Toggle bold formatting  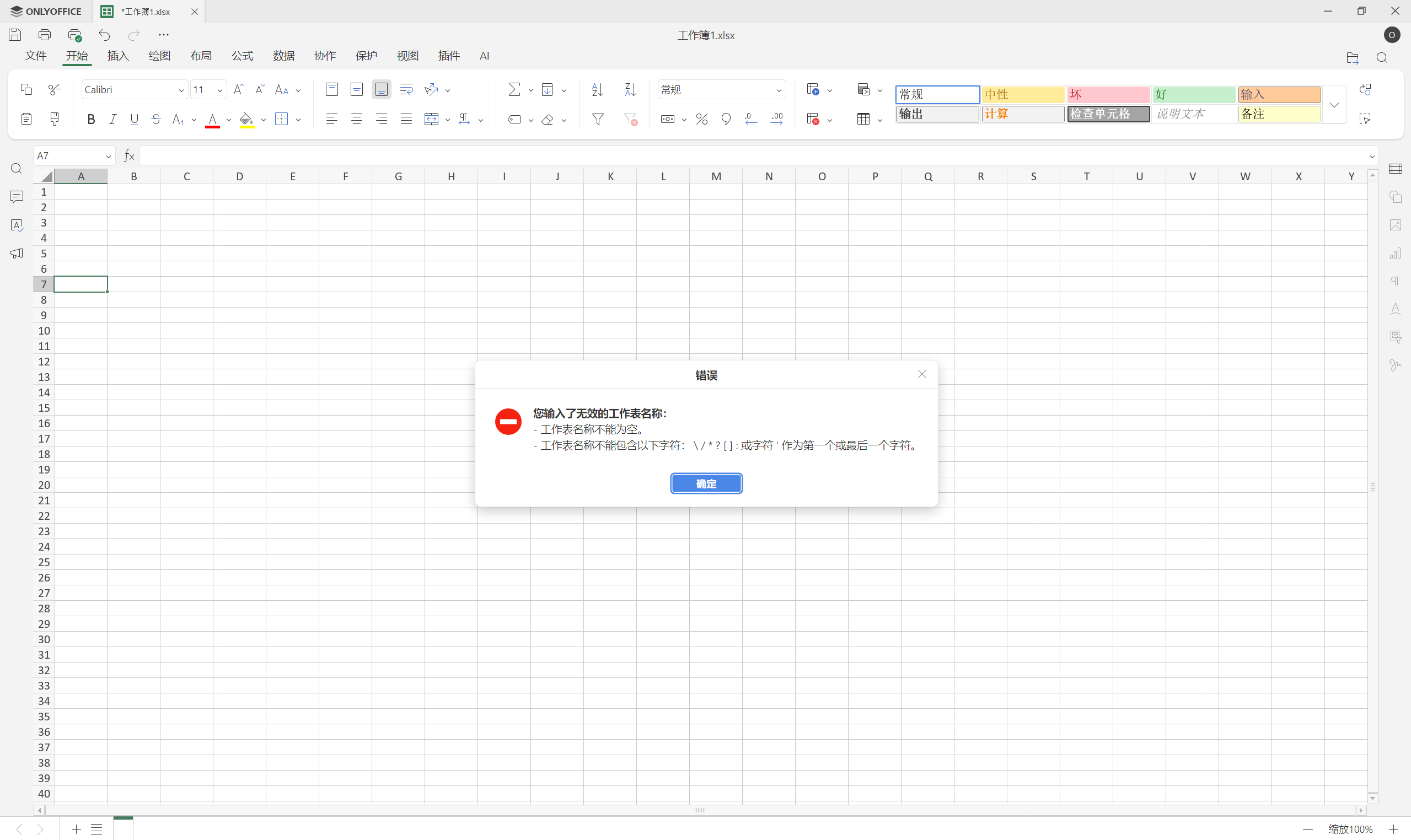pos(90,119)
